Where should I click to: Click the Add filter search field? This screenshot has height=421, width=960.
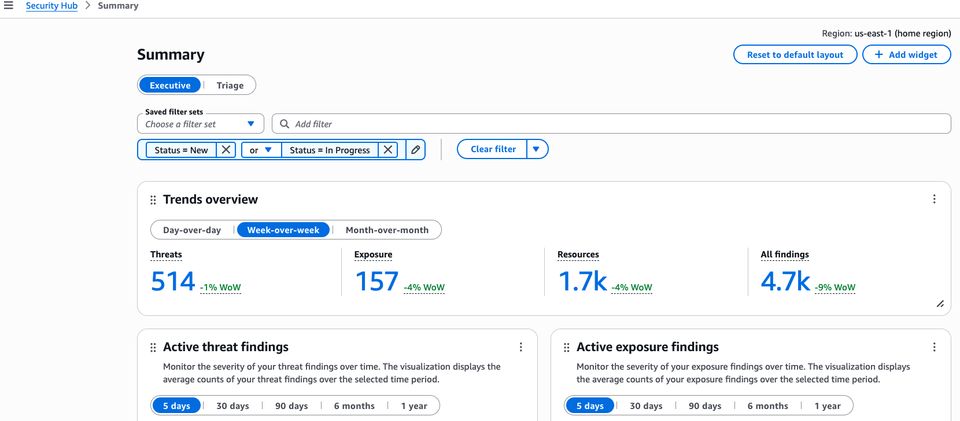coord(611,124)
